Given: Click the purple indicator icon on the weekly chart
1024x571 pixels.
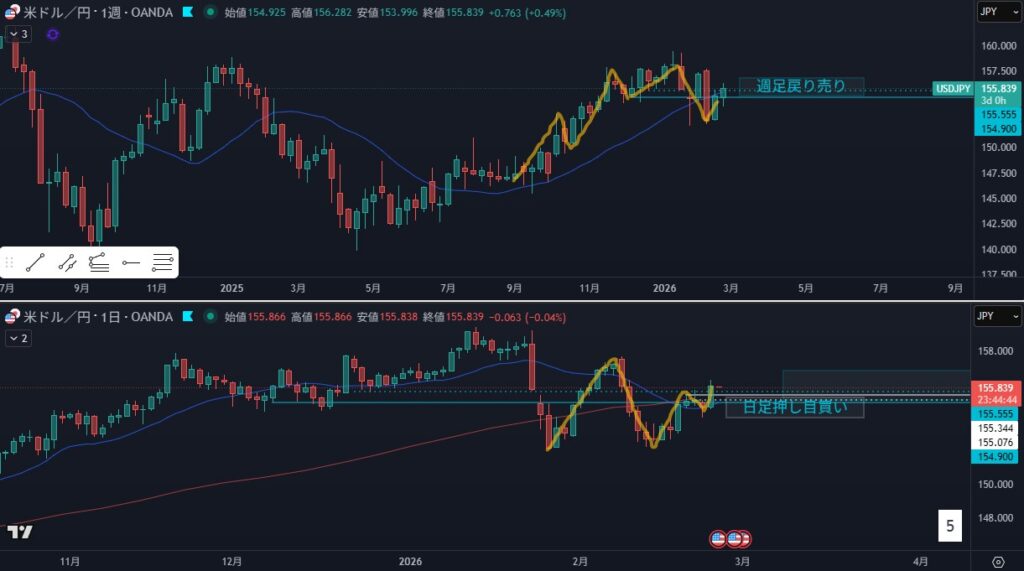Looking at the screenshot, I should coord(52,34).
